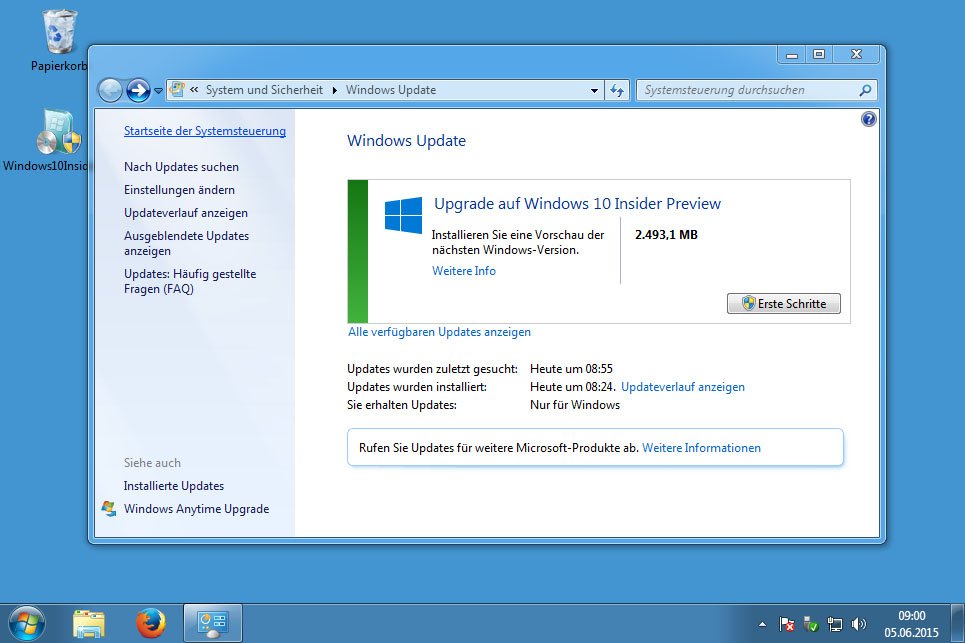
Task: Click the safely remove hardware tray icon
Action: tap(811, 625)
